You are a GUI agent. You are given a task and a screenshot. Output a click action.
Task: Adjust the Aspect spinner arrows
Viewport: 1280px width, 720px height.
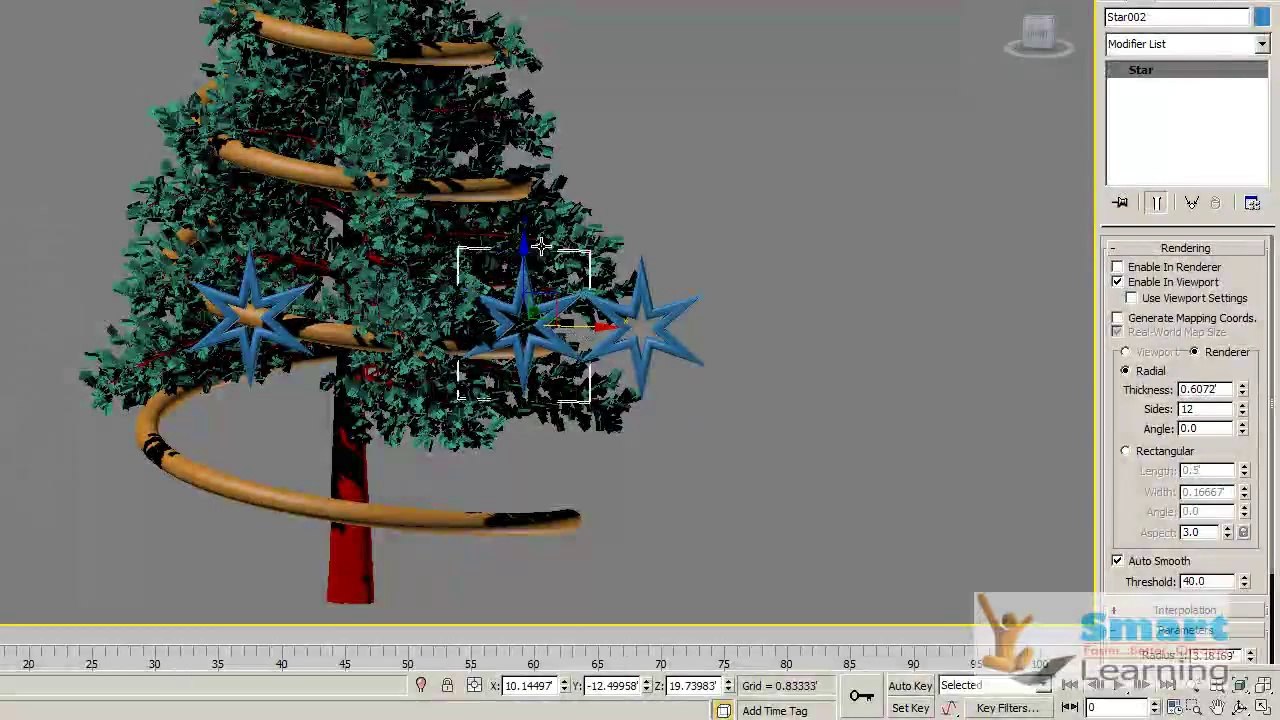[x=1228, y=533]
